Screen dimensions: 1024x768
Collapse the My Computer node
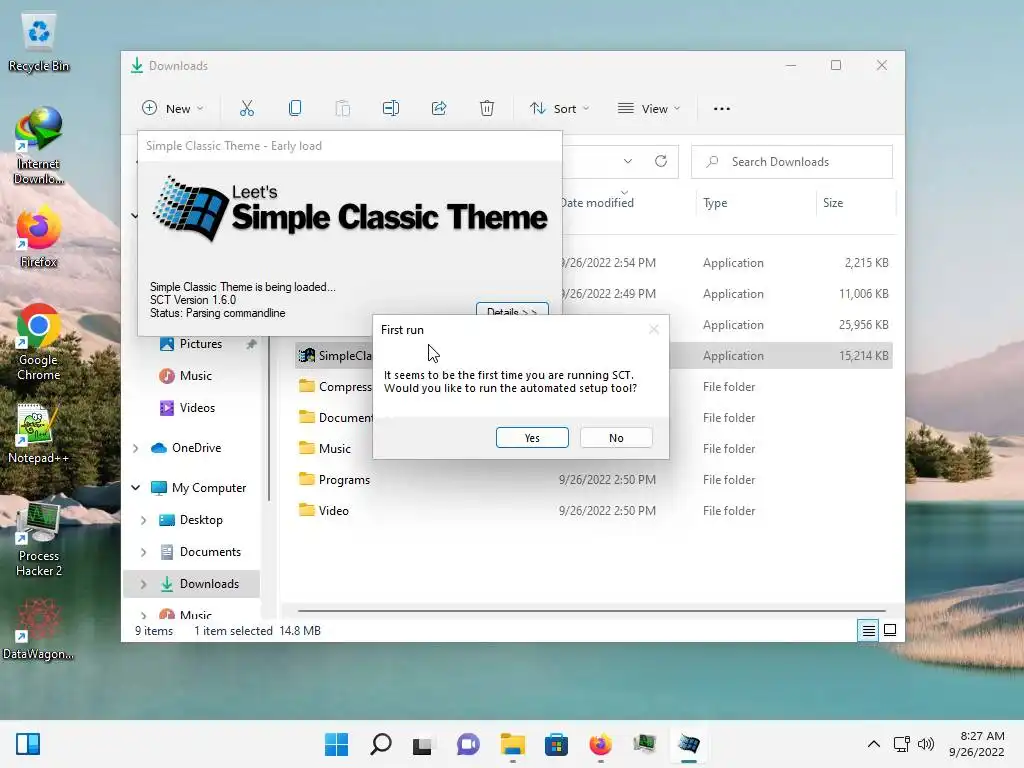[135, 488]
